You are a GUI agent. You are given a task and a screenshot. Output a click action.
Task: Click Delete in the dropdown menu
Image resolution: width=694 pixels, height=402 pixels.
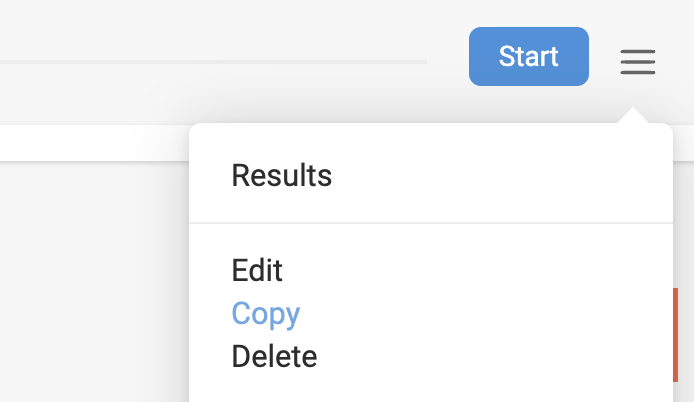coord(274,356)
